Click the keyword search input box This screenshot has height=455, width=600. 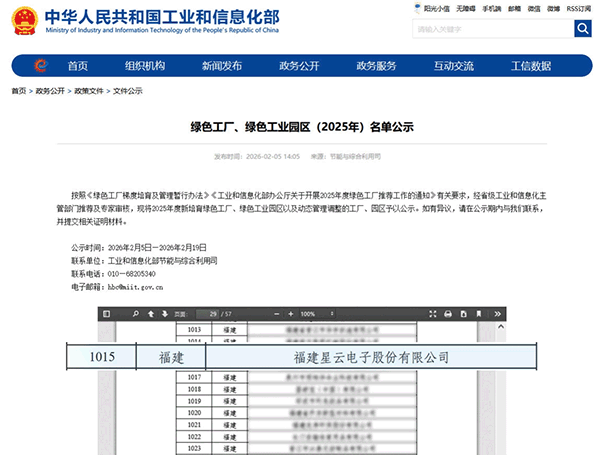pos(491,29)
